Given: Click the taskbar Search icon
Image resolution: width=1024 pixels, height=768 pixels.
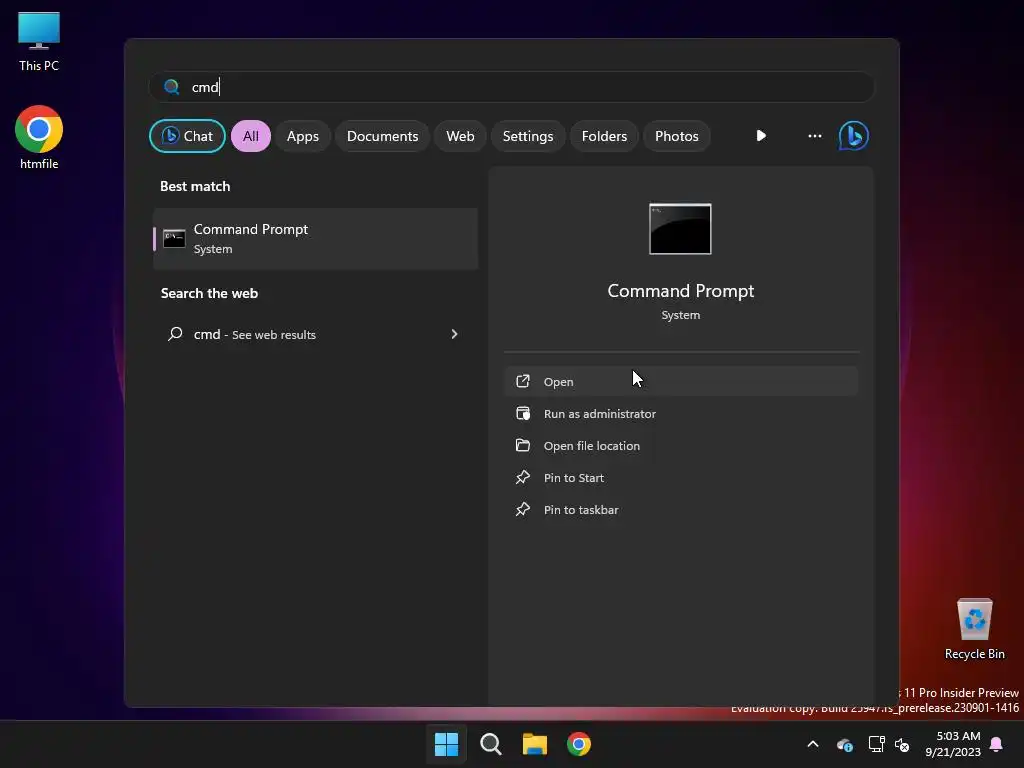Looking at the screenshot, I should [x=490, y=744].
